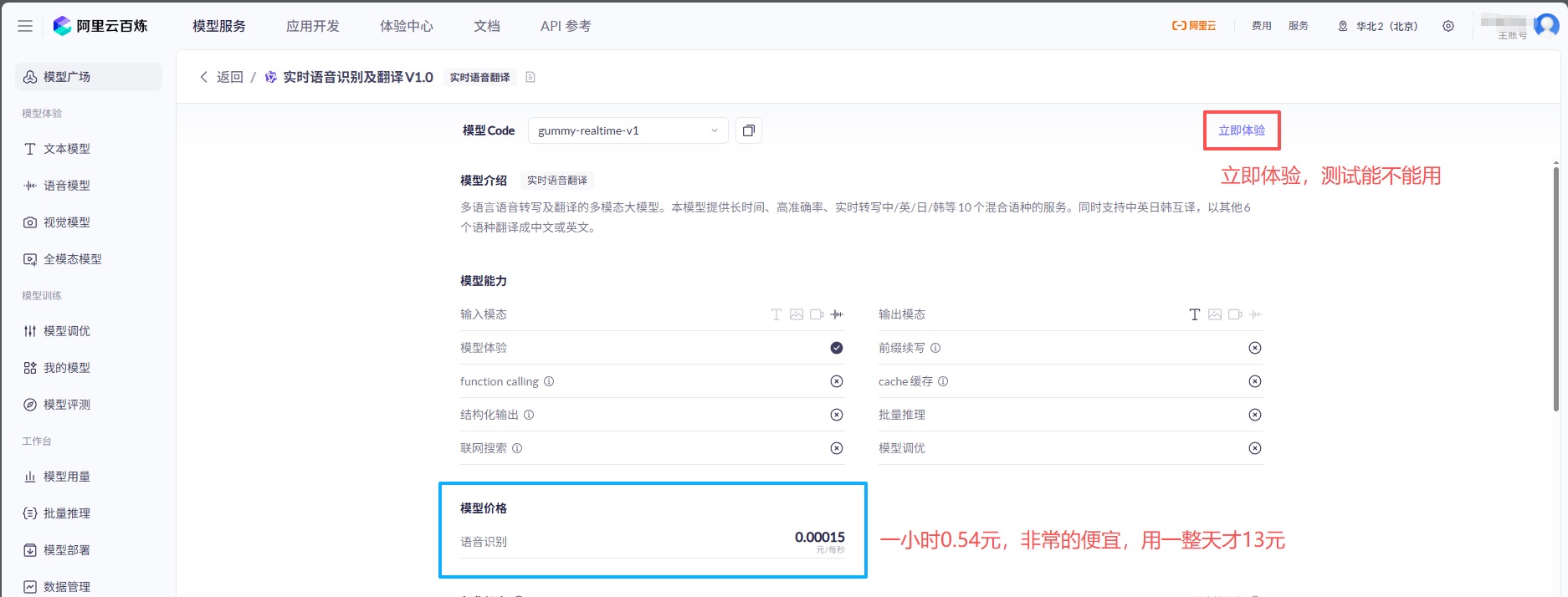Image resolution: width=1568 pixels, height=597 pixels.
Task: Click the 语音识别 price label
Action: coord(484,542)
